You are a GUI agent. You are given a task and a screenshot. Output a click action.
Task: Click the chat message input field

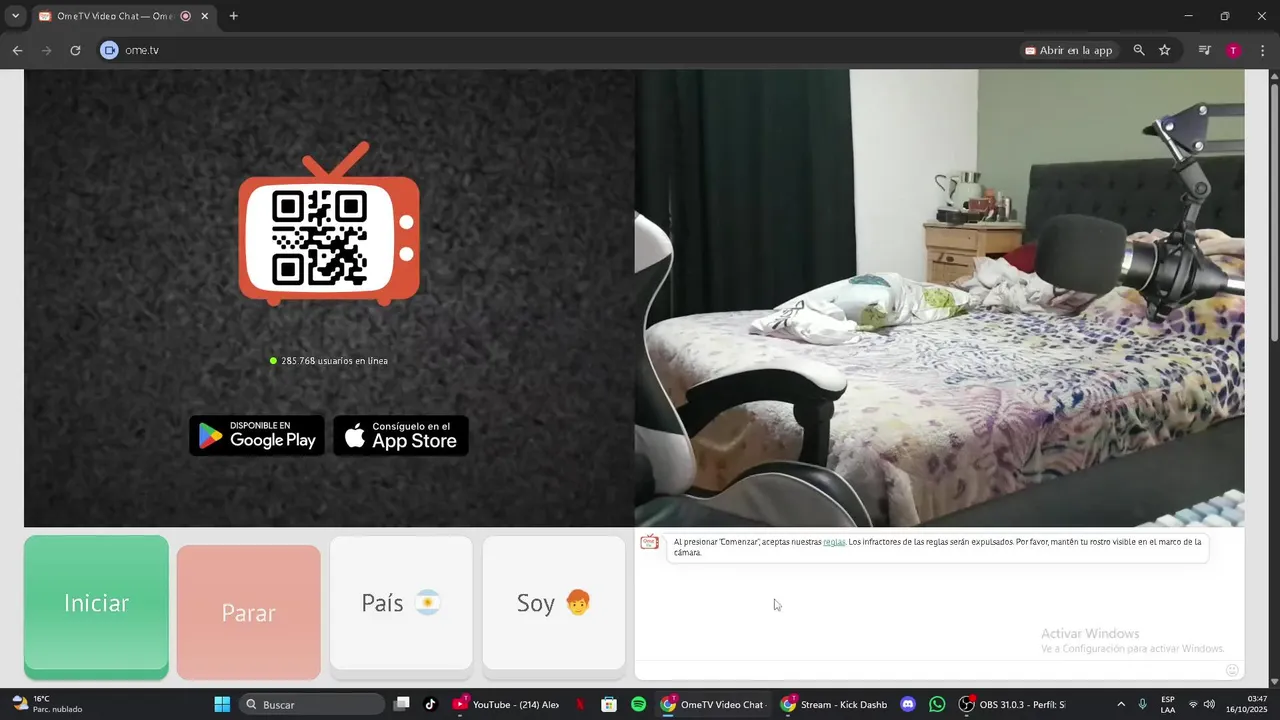930,670
